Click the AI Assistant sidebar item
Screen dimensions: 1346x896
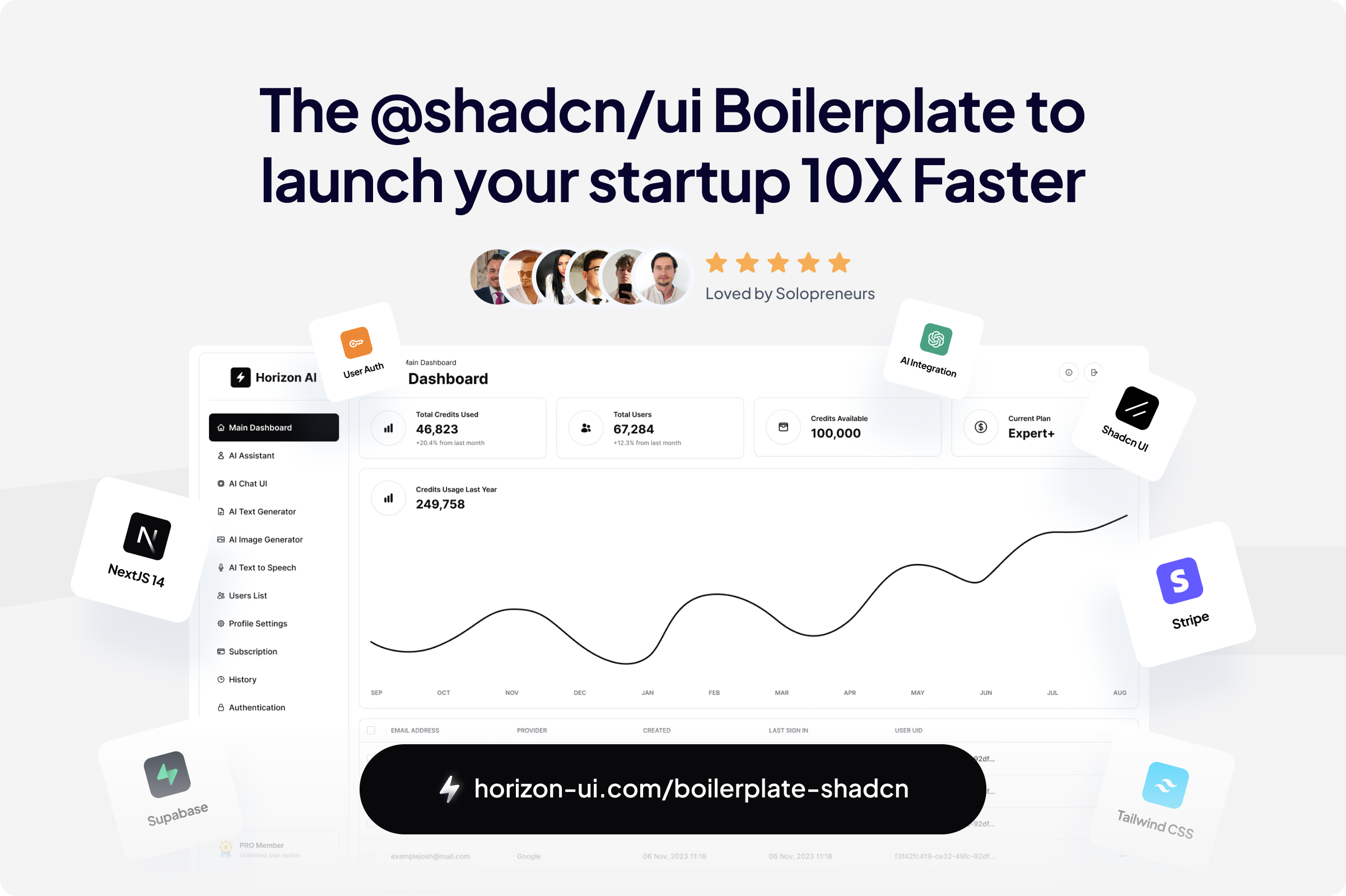click(252, 456)
